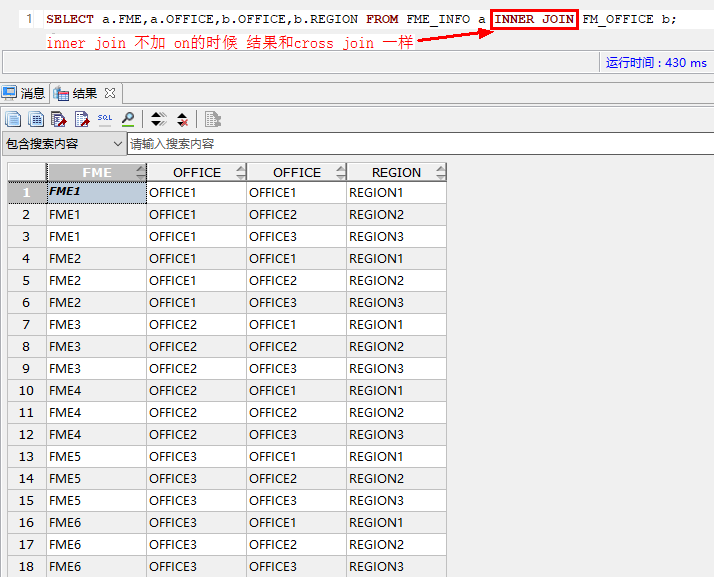Click FME2 cell in row 6
The width and height of the screenshot is (714, 577).
pyautogui.click(x=96, y=303)
